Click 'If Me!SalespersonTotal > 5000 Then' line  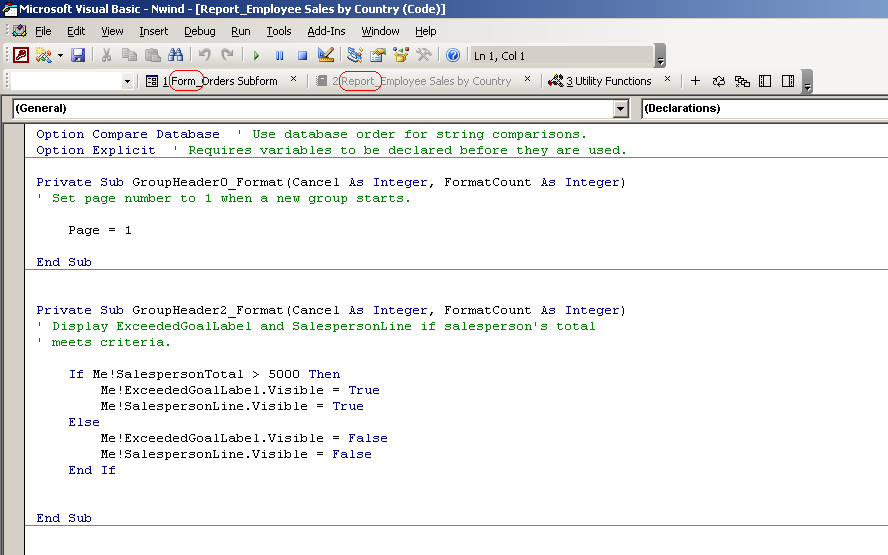pyautogui.click(x=204, y=374)
